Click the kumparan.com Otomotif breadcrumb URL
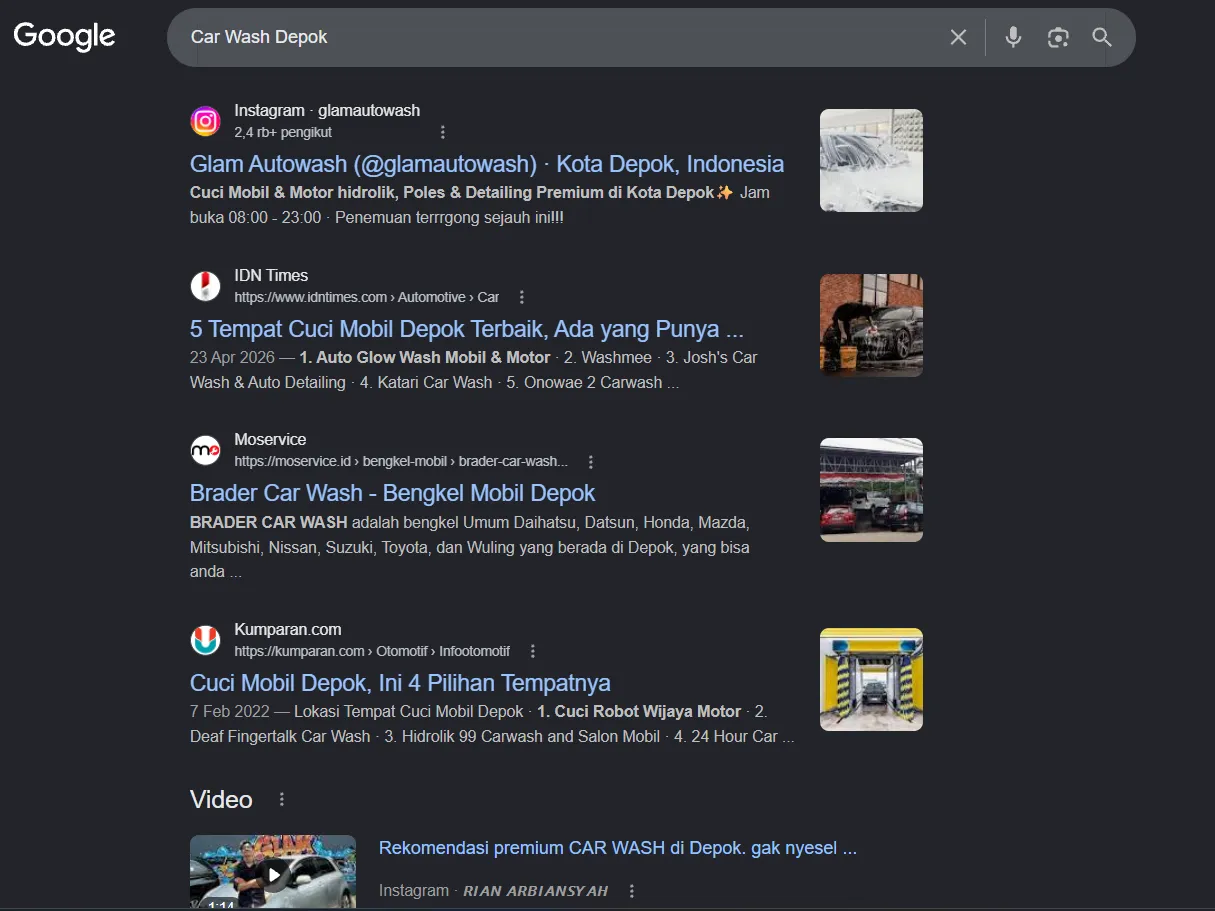1215x911 pixels. [x=372, y=651]
